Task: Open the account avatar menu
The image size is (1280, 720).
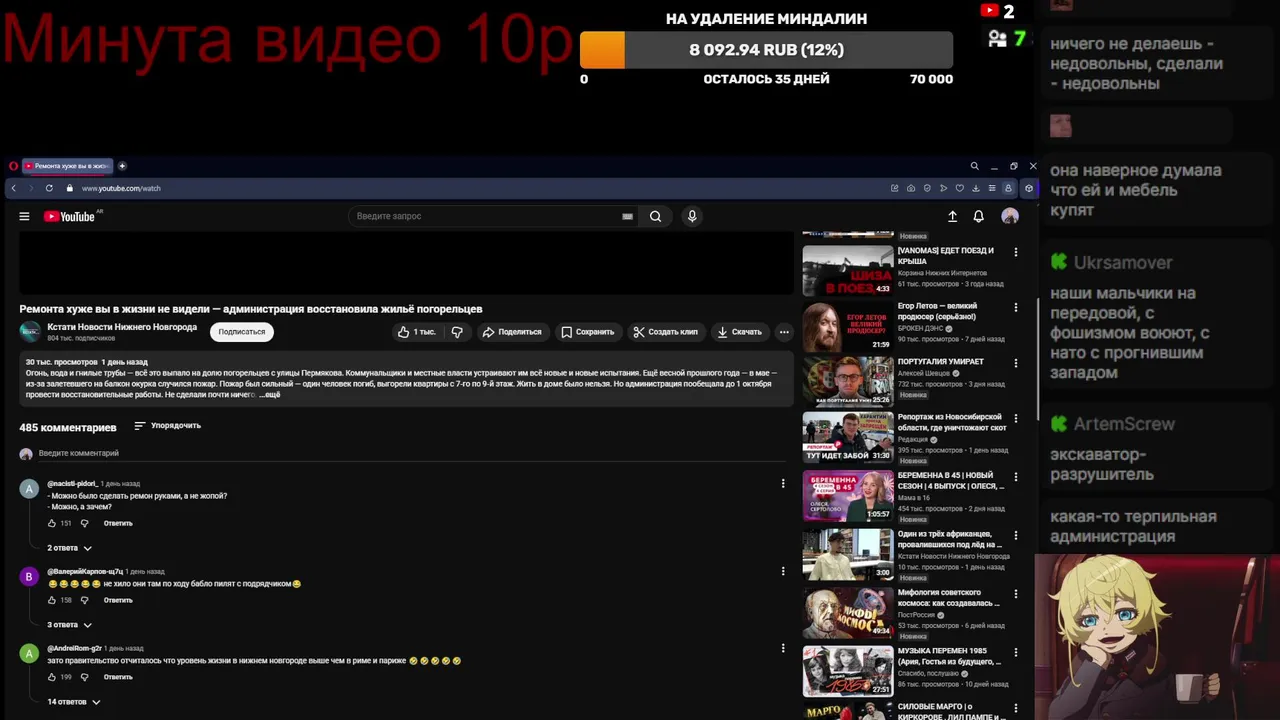Action: (1010, 216)
